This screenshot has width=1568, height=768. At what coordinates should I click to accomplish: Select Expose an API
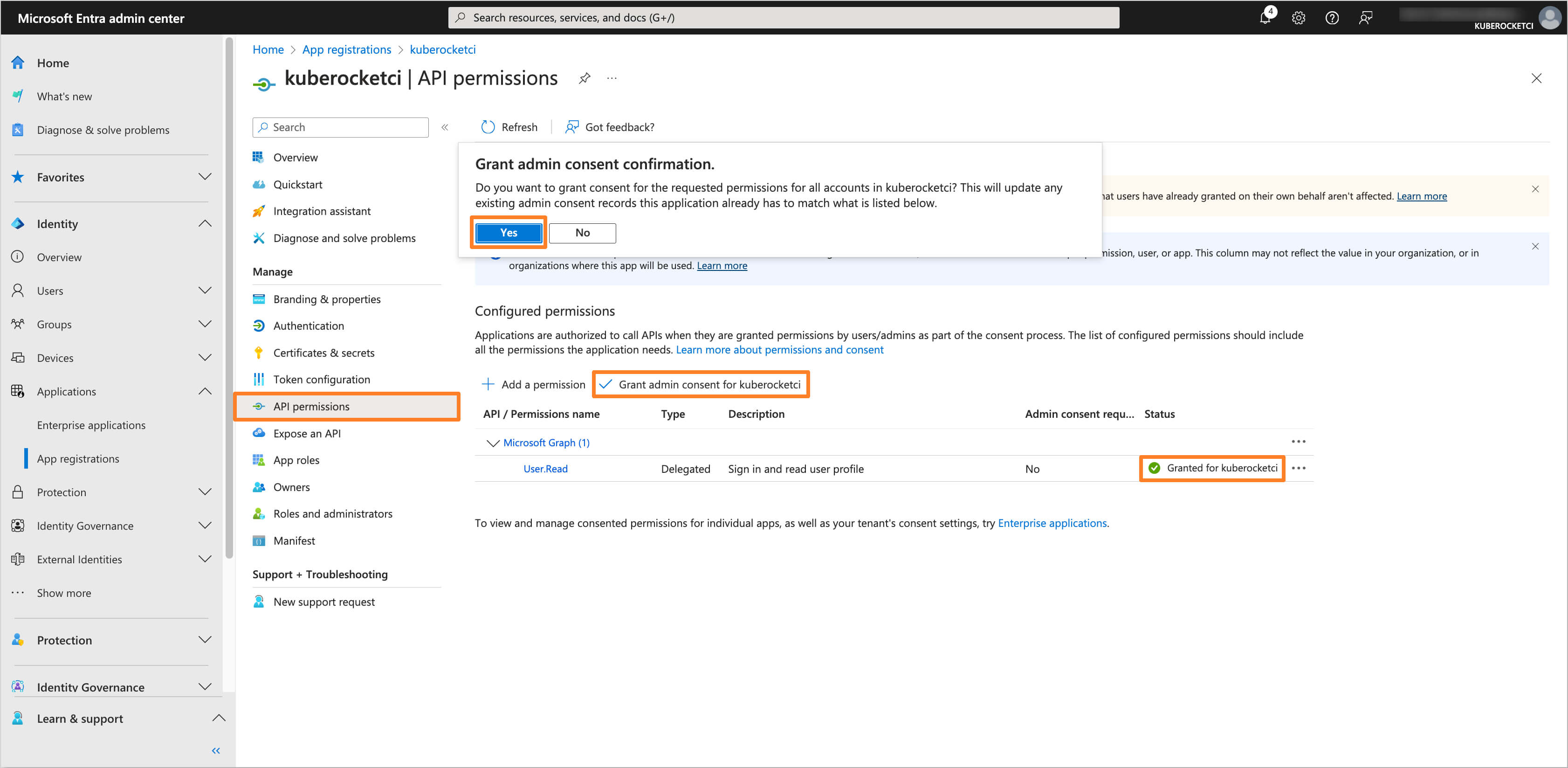point(306,433)
